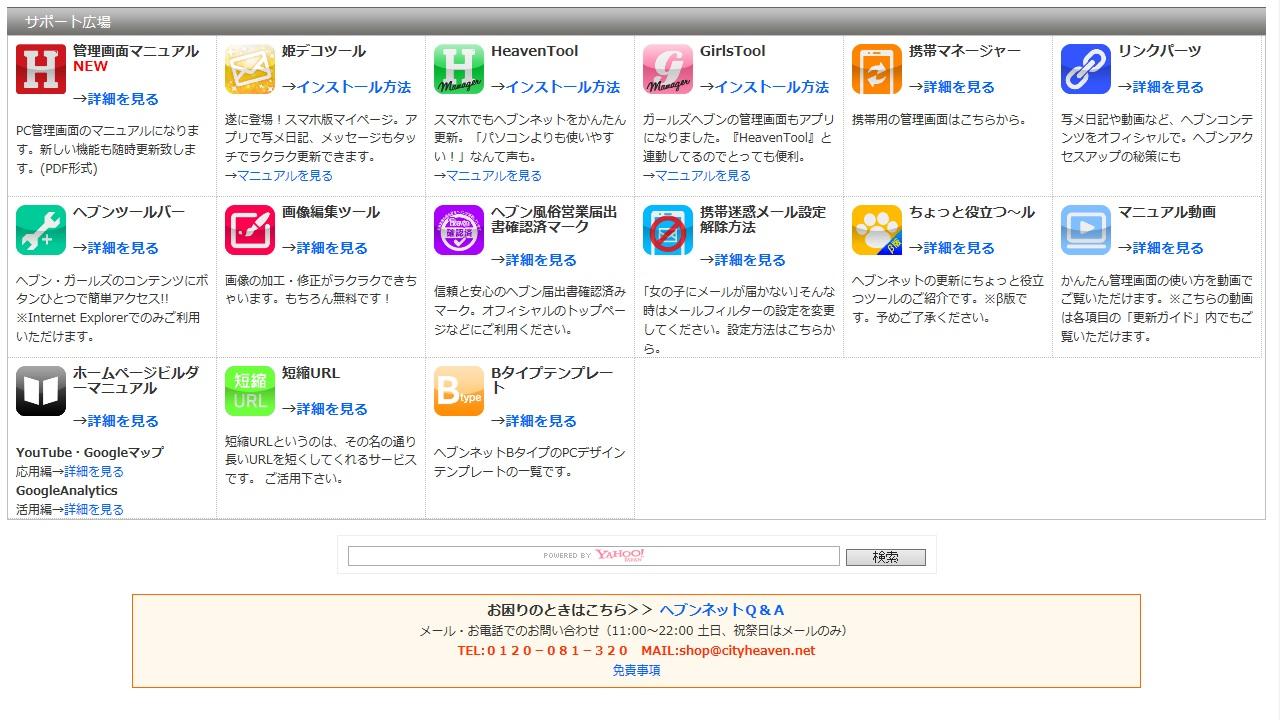Screen dimensions: 1280x720
Task: Open 詳細を見る link next to 活用編
Action: [x=94, y=510]
